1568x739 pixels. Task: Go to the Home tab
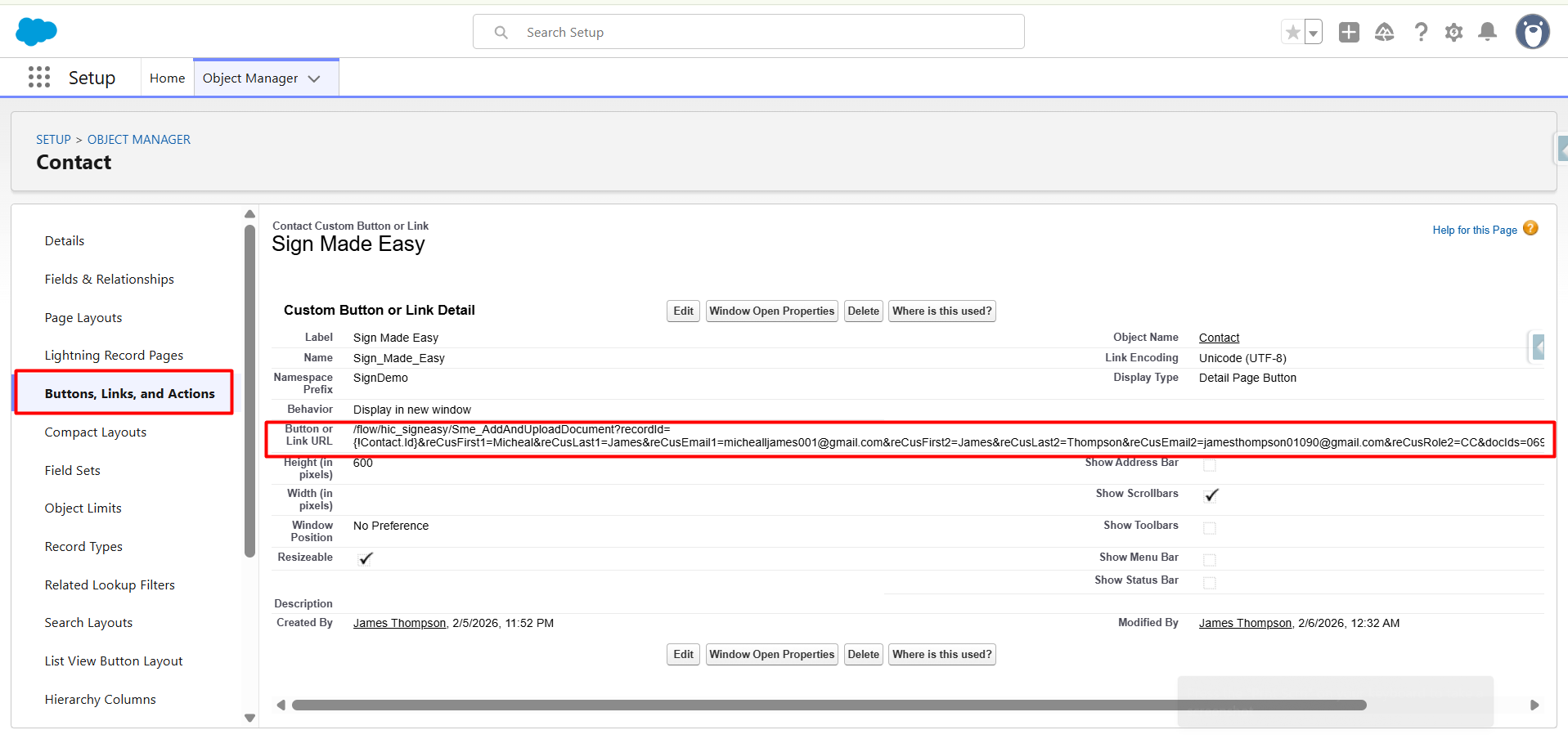tap(167, 78)
